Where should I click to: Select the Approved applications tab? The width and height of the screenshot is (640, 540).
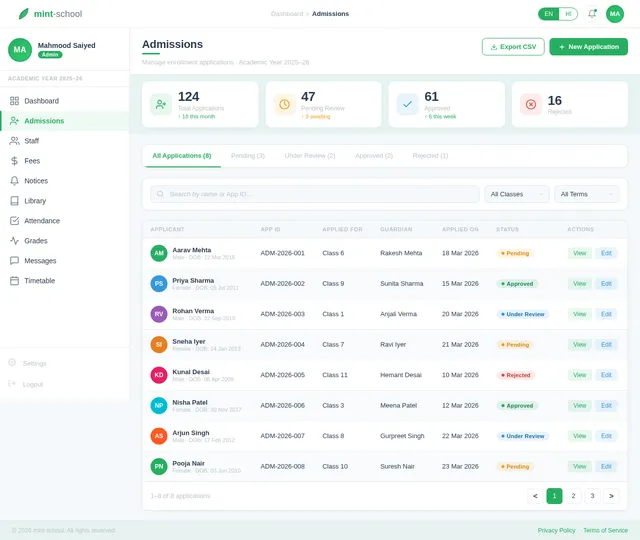(x=373, y=156)
